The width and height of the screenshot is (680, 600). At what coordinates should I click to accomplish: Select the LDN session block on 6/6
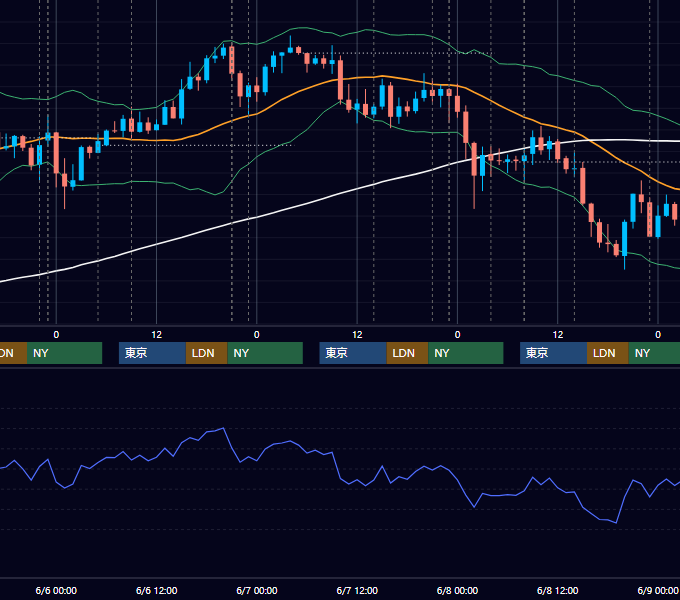click(x=206, y=353)
